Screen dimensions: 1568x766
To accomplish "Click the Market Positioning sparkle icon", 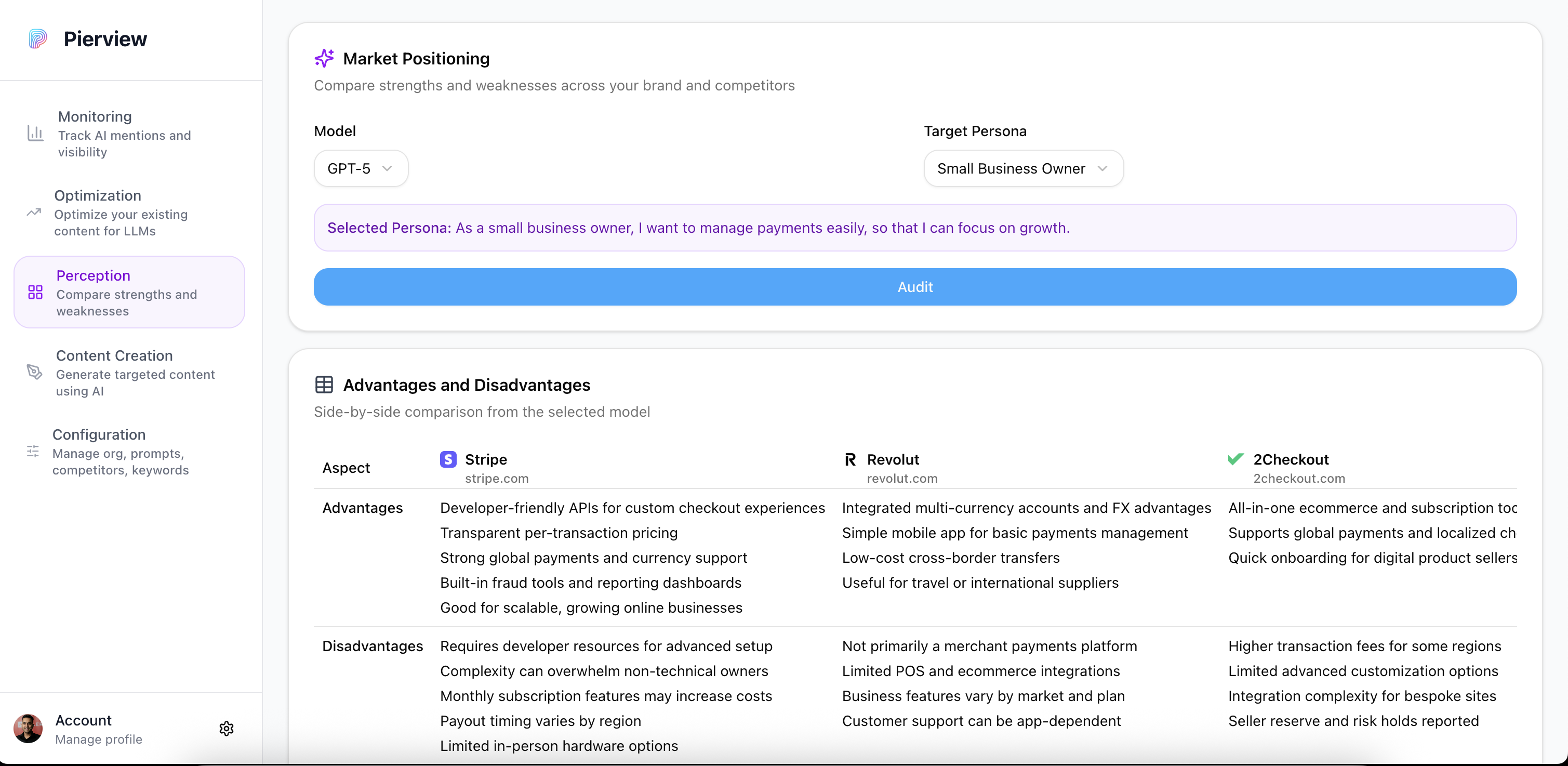I will click(x=324, y=58).
